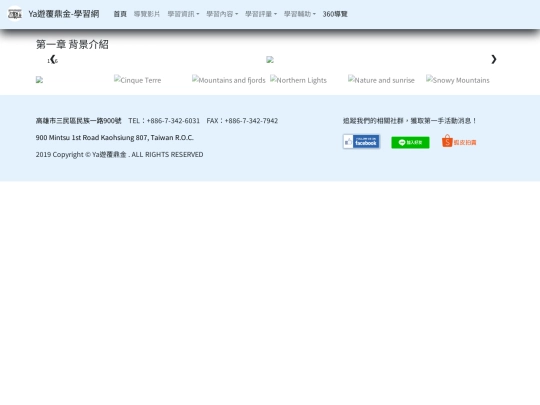This screenshot has height=405, width=540.
Task: Open the Facebook follow badge
Action: (361, 142)
